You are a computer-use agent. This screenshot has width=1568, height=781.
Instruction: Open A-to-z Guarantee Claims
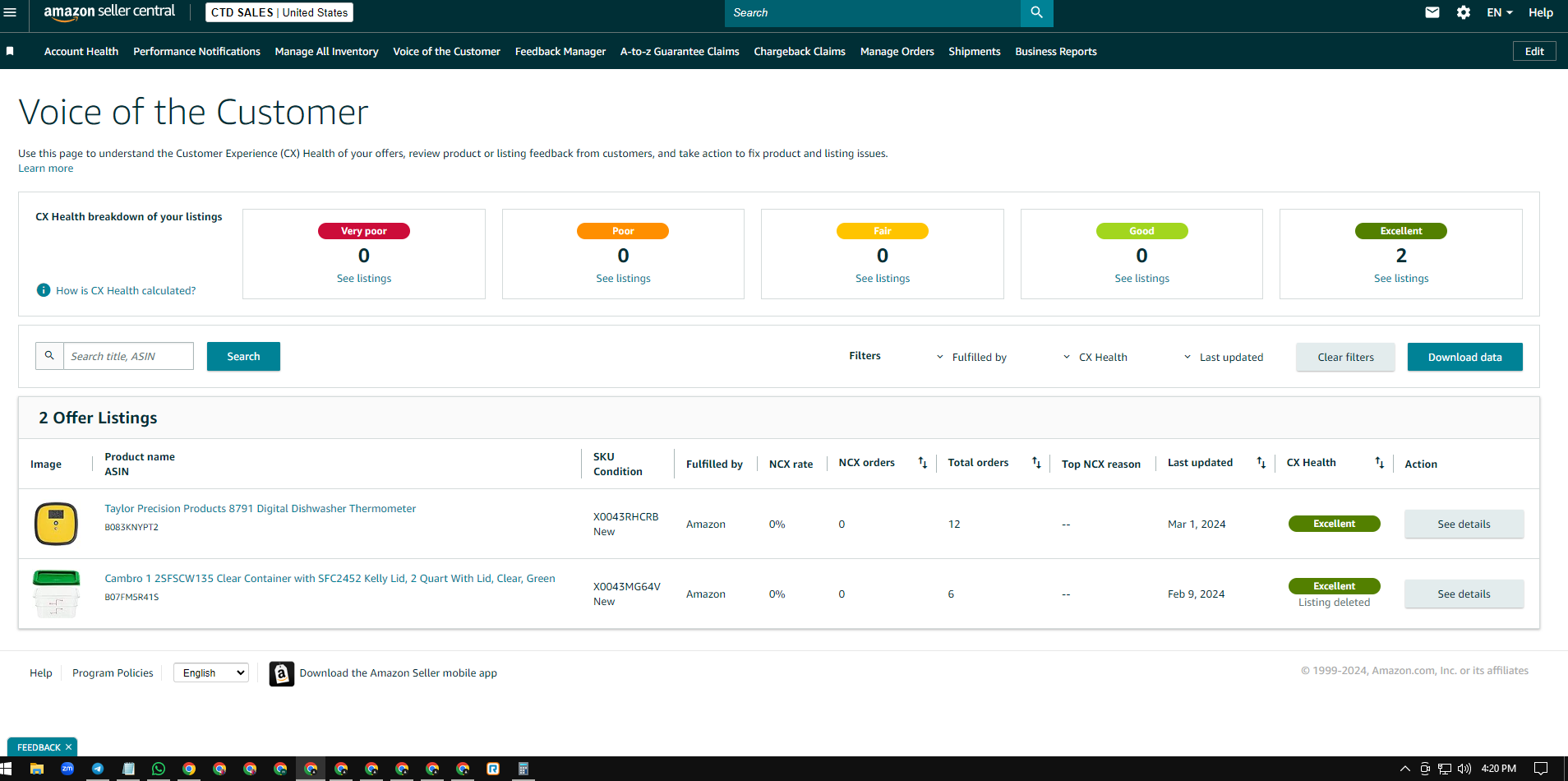coord(680,51)
